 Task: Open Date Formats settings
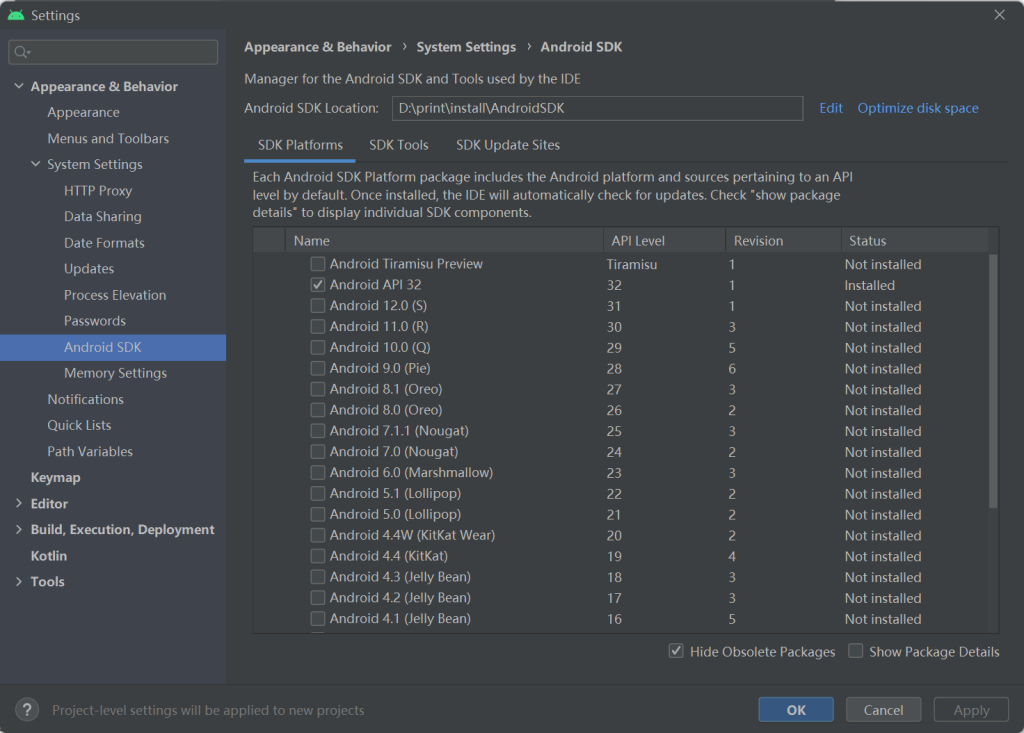pyautogui.click(x=104, y=243)
